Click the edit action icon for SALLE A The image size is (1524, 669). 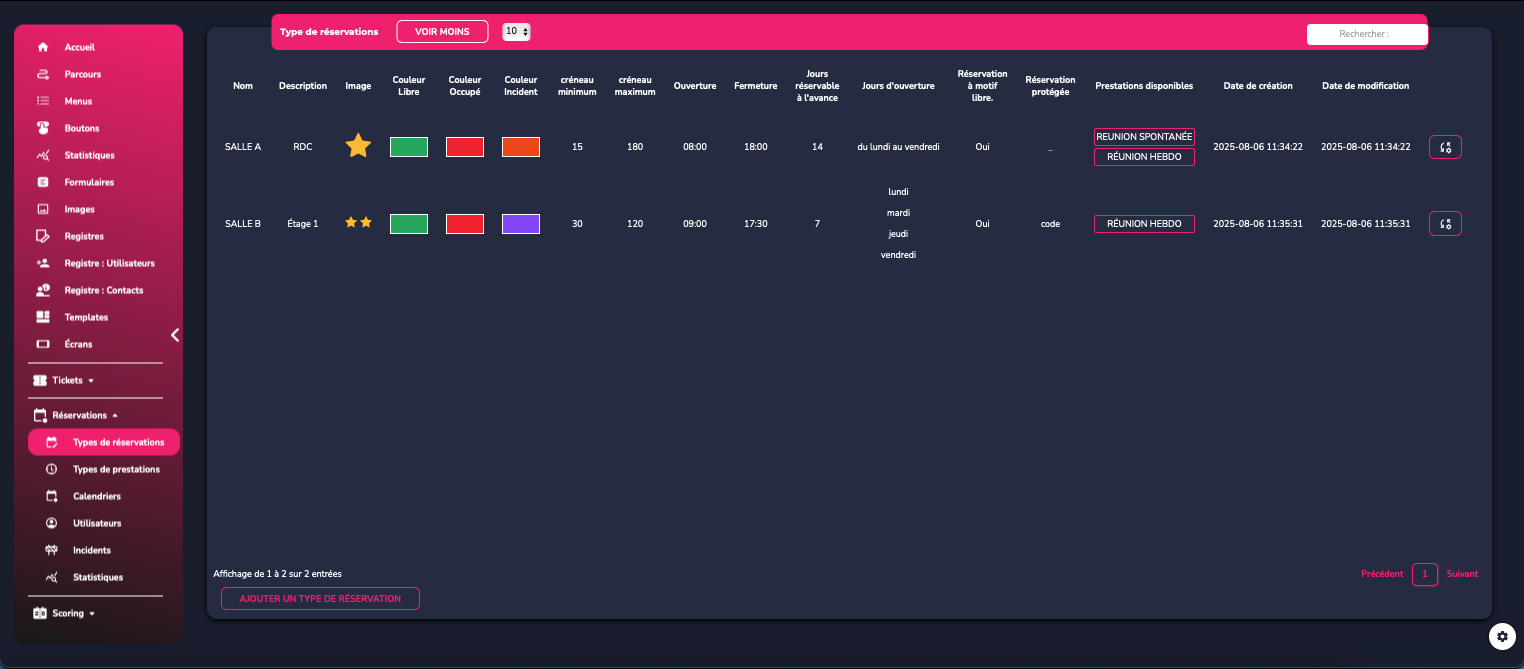tap(1445, 147)
